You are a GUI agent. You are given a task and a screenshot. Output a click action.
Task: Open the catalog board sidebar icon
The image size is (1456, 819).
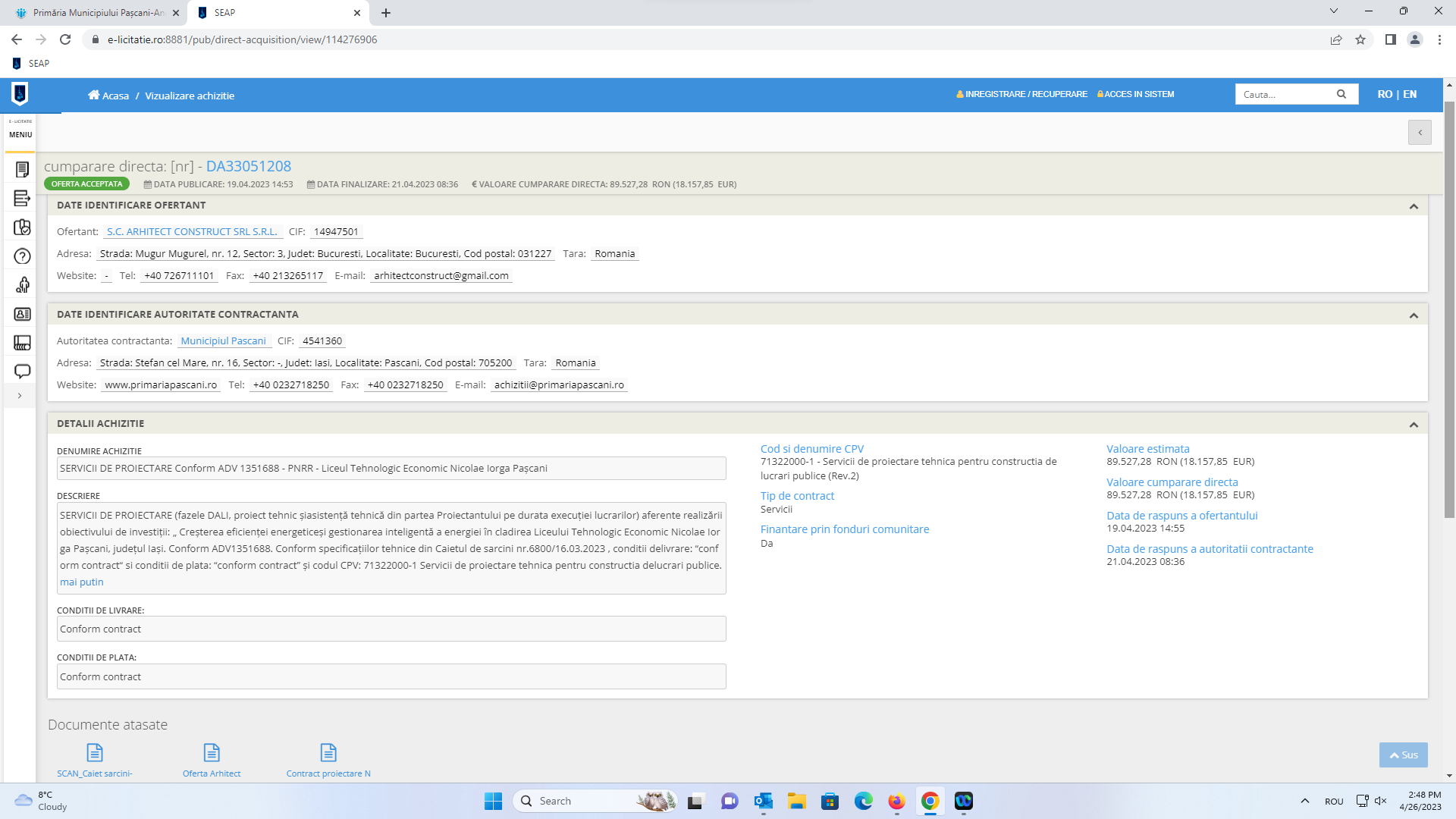click(22, 343)
